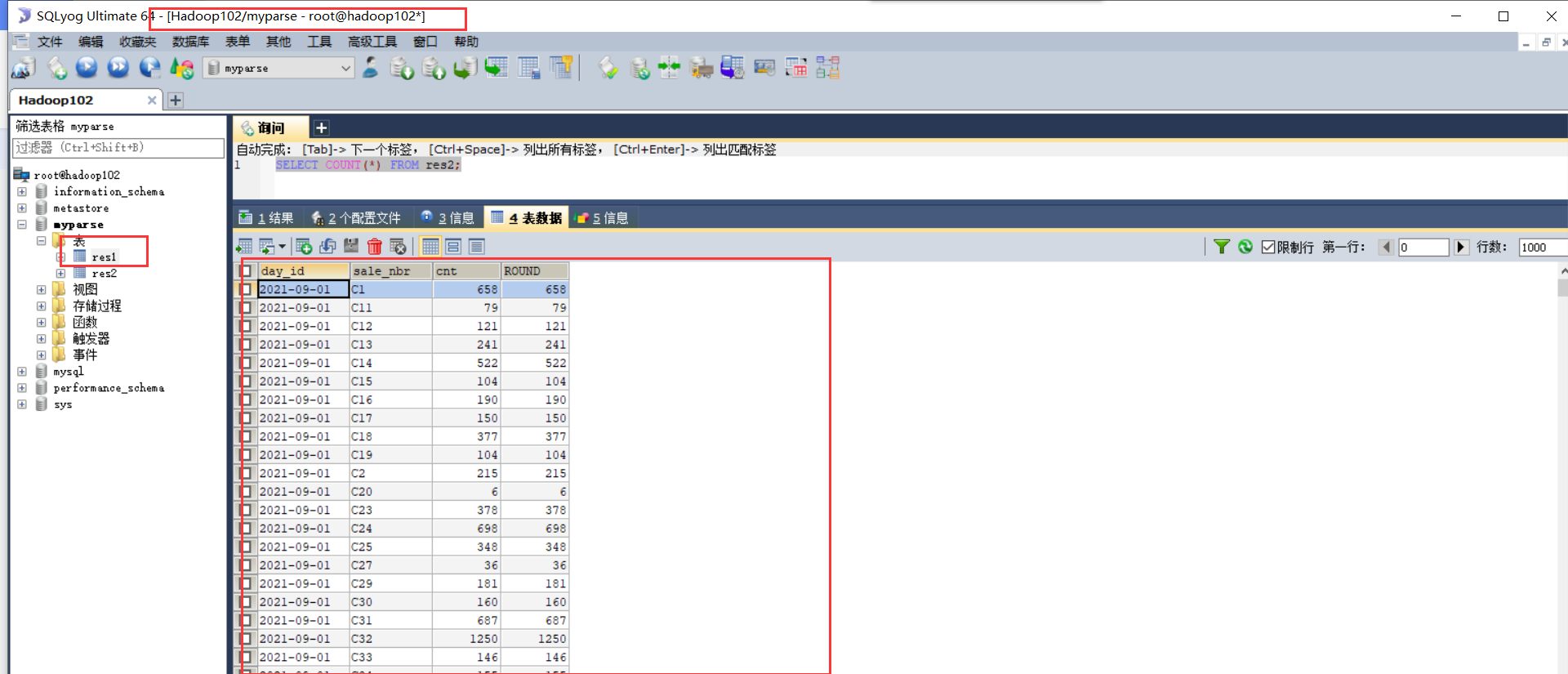Image resolution: width=1568 pixels, height=674 pixels.
Task: Click the 行数 row count input
Action: click(1543, 248)
